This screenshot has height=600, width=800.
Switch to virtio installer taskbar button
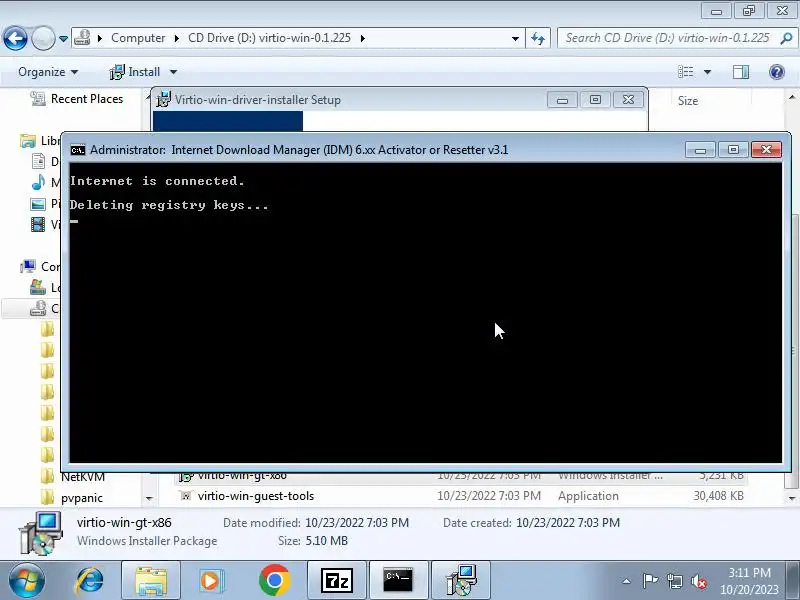[x=461, y=581]
